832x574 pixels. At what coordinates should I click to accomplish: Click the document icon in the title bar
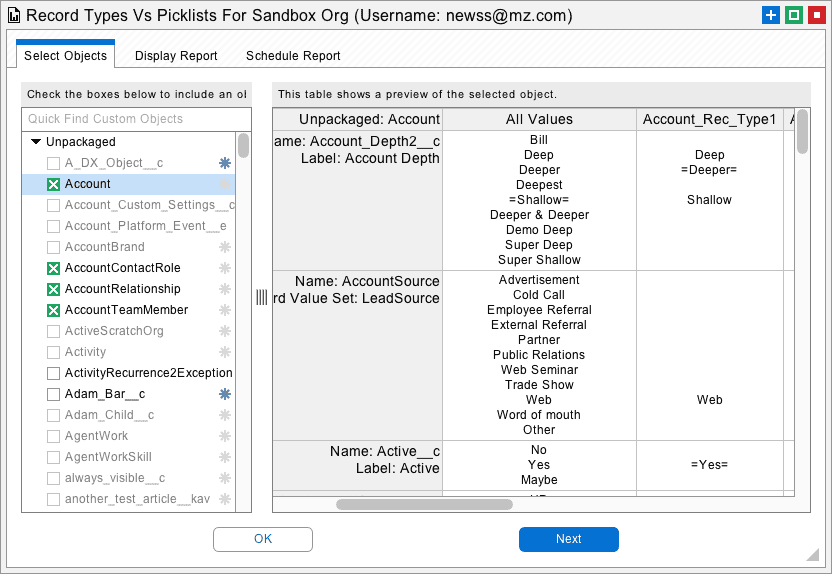point(14,15)
